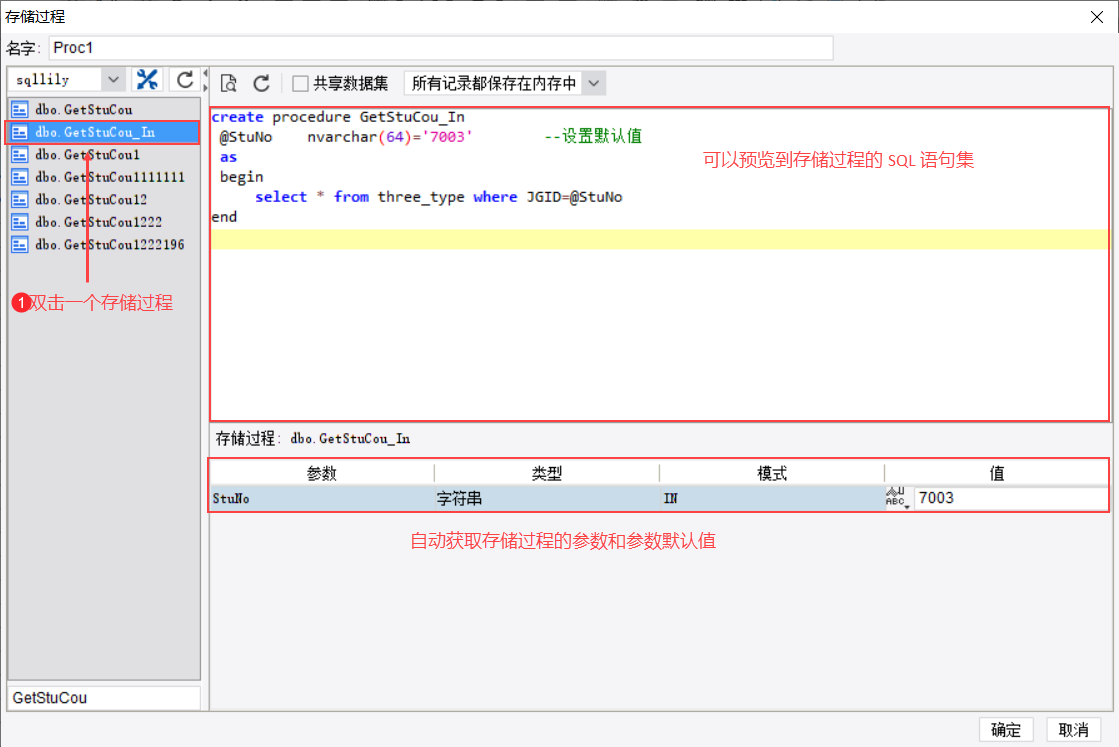This screenshot has width=1119, height=747.
Task: Click the data connection settings tool icon
Action: [148, 80]
